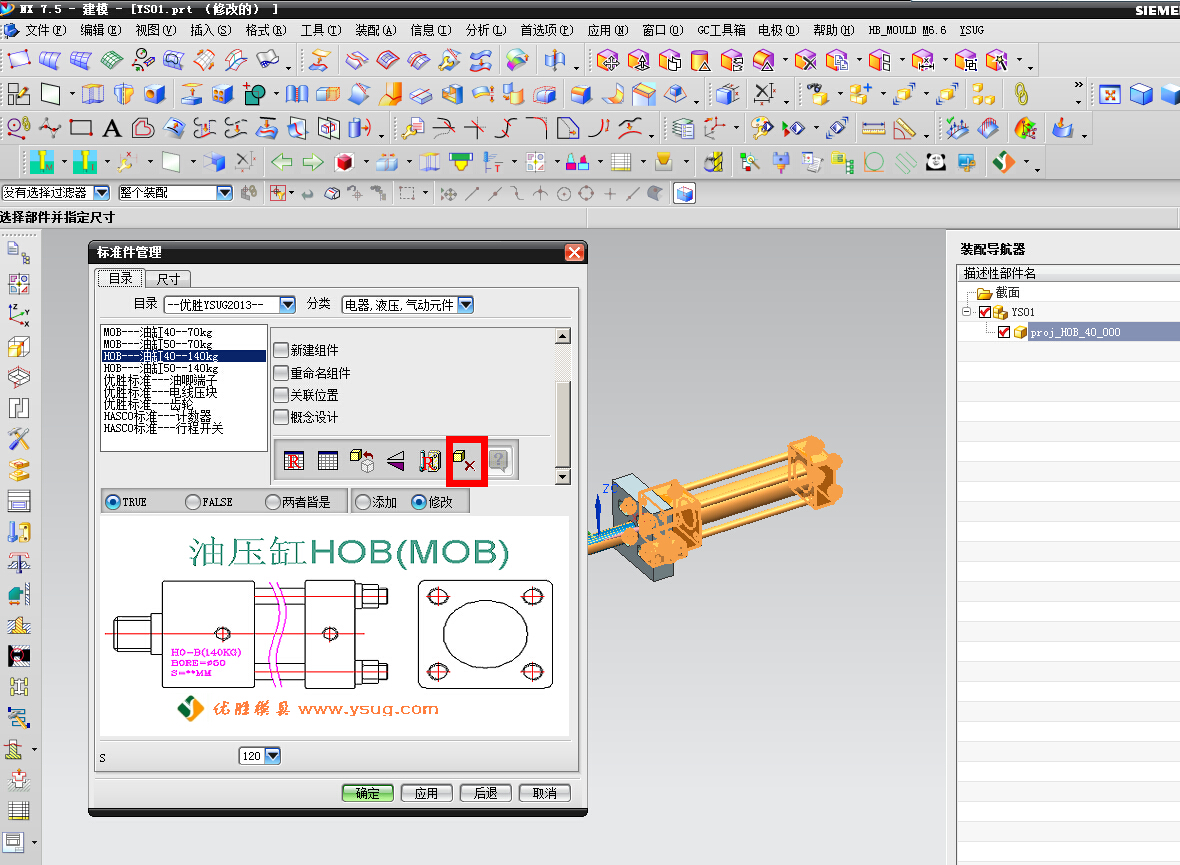Select the TRUE radio button
The height and width of the screenshot is (865, 1180).
click(113, 501)
